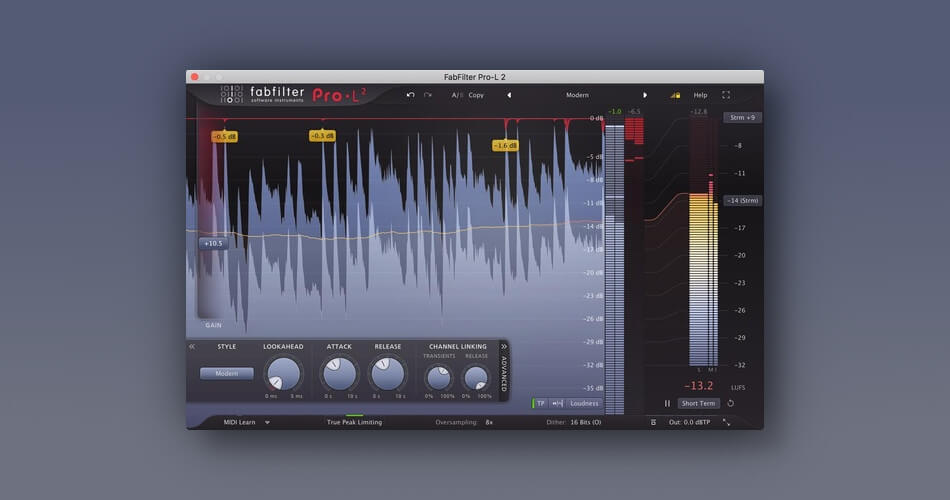This screenshot has height=500, width=950.
Task: Click the redo arrow icon
Action: pos(428,95)
